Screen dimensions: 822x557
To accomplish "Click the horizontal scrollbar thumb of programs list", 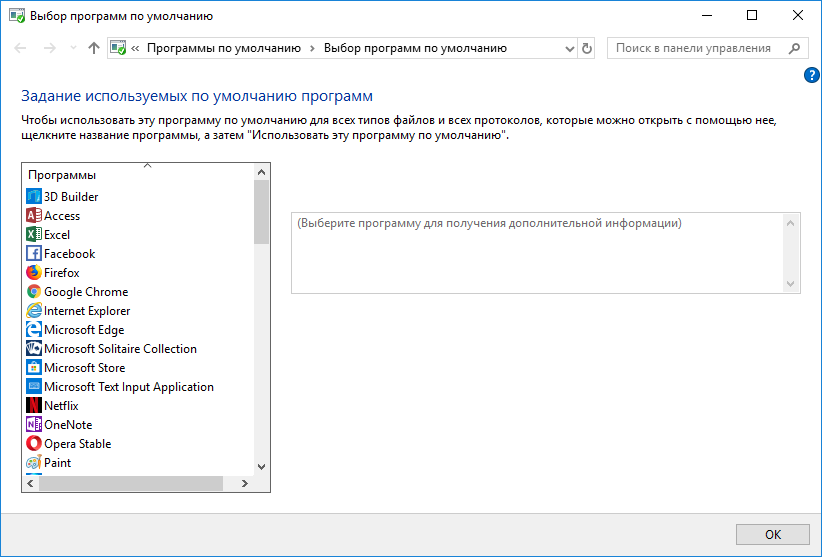I will [131, 483].
